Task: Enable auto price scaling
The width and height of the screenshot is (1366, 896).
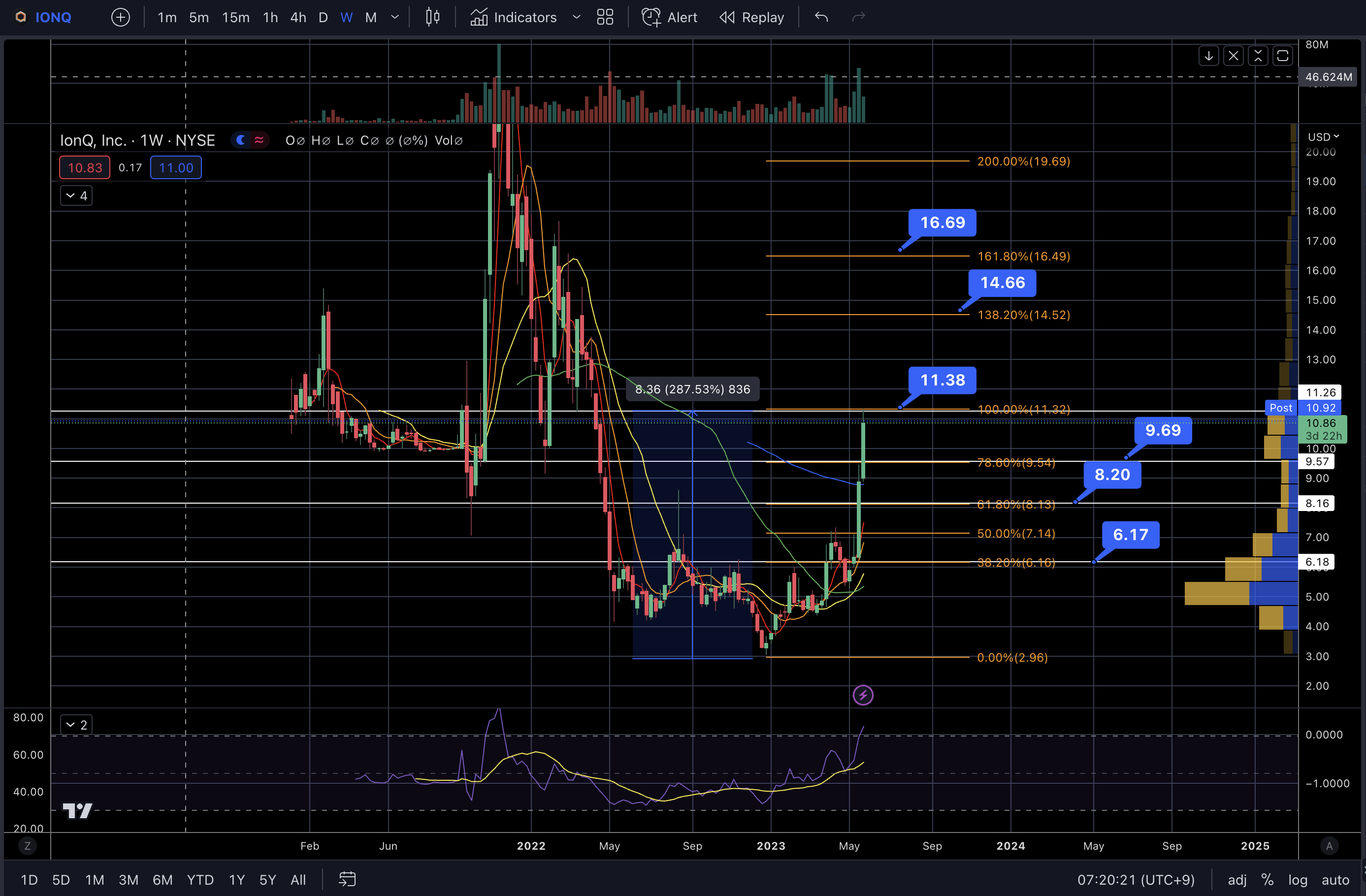Action: [x=1335, y=879]
